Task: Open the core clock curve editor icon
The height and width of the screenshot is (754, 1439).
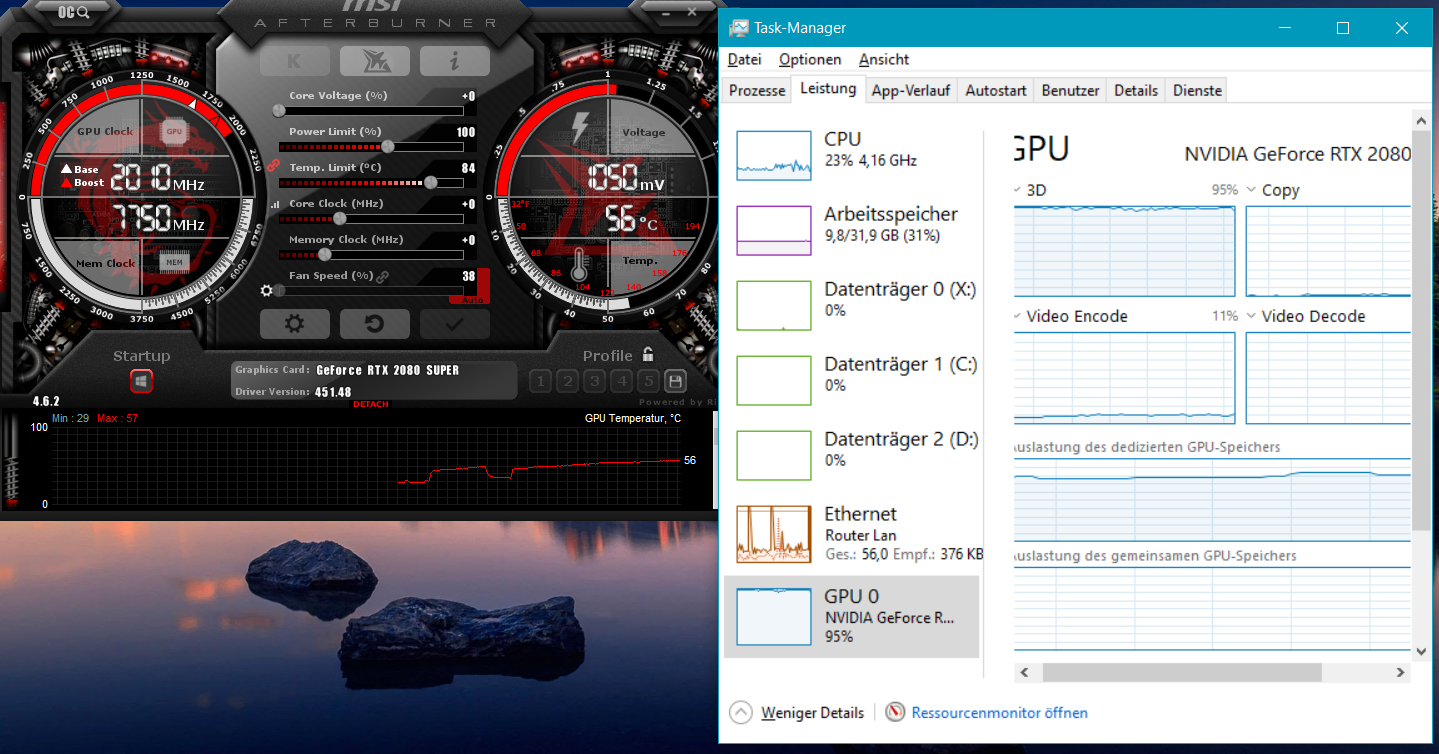Action: pos(275,204)
